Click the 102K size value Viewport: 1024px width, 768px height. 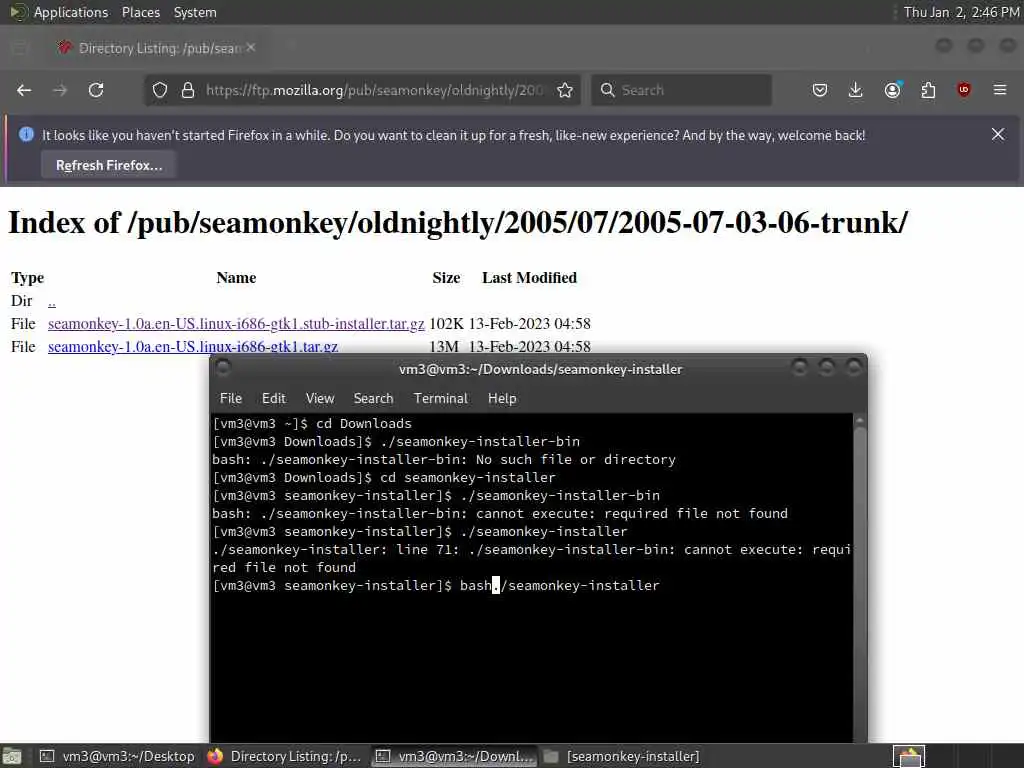pos(446,324)
